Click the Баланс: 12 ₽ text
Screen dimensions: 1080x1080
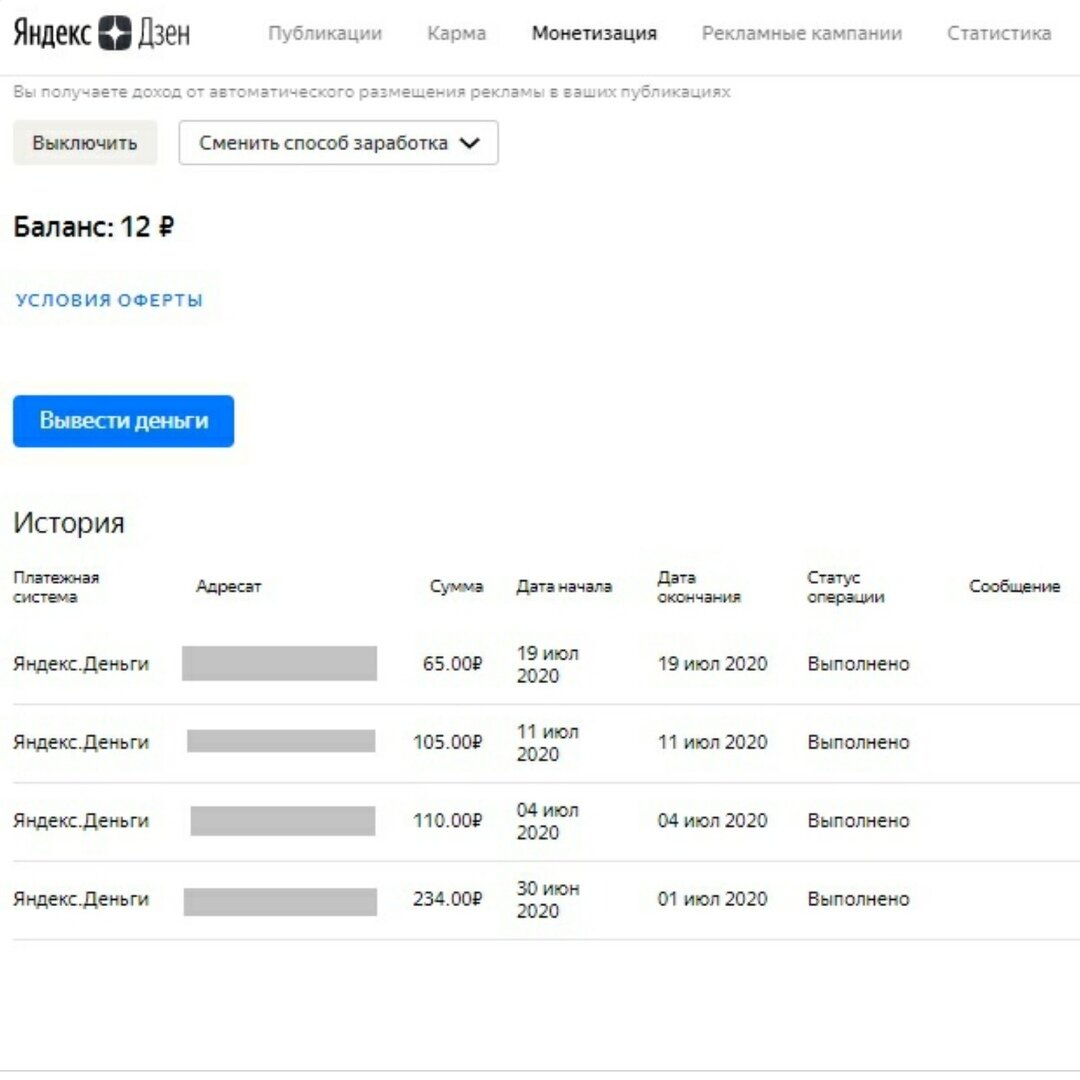(94, 227)
